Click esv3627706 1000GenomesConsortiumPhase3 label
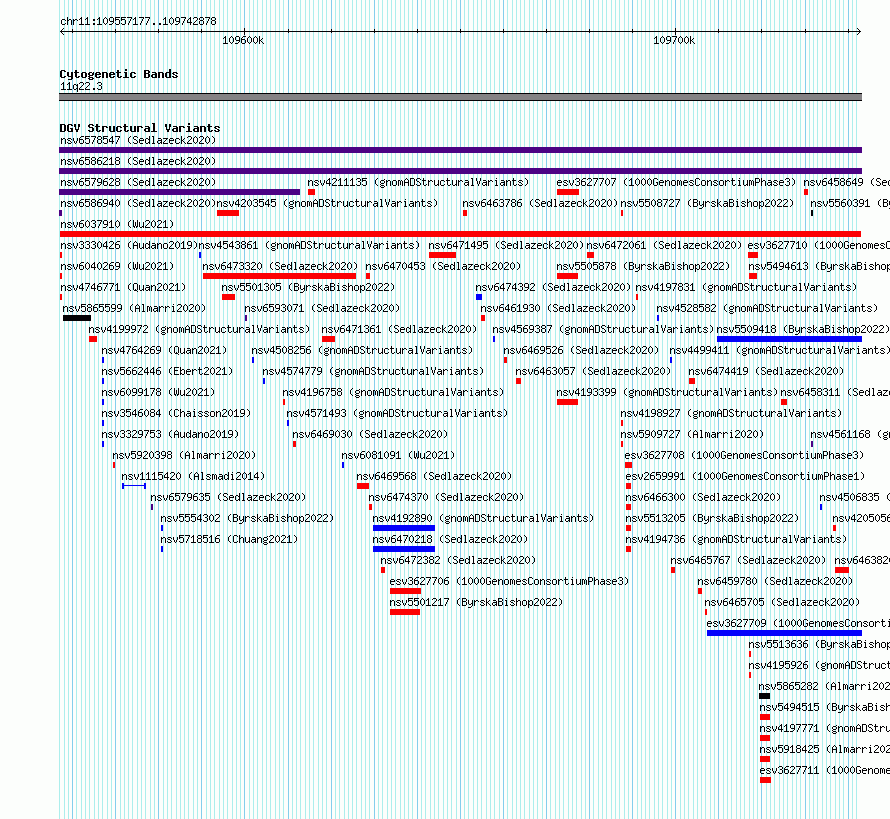 point(509,581)
